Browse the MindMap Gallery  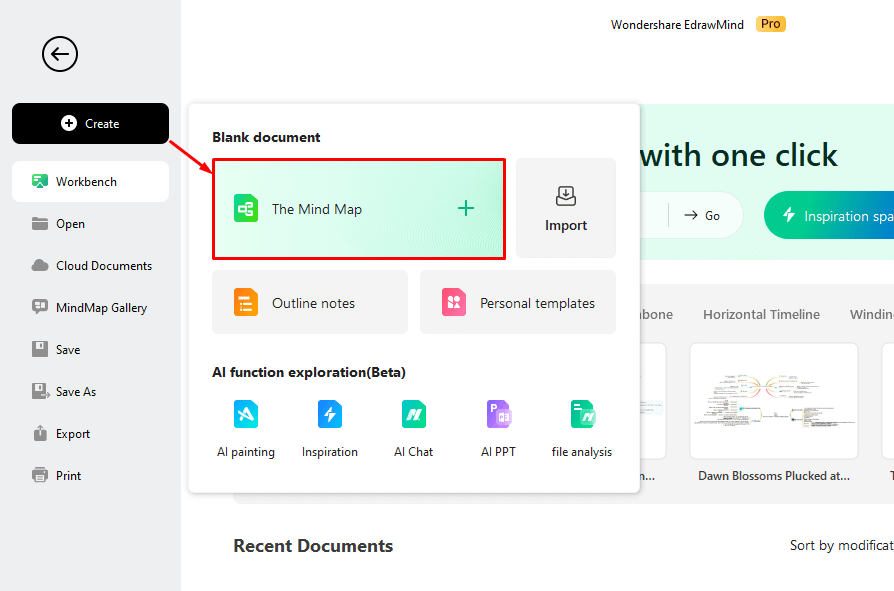click(90, 308)
